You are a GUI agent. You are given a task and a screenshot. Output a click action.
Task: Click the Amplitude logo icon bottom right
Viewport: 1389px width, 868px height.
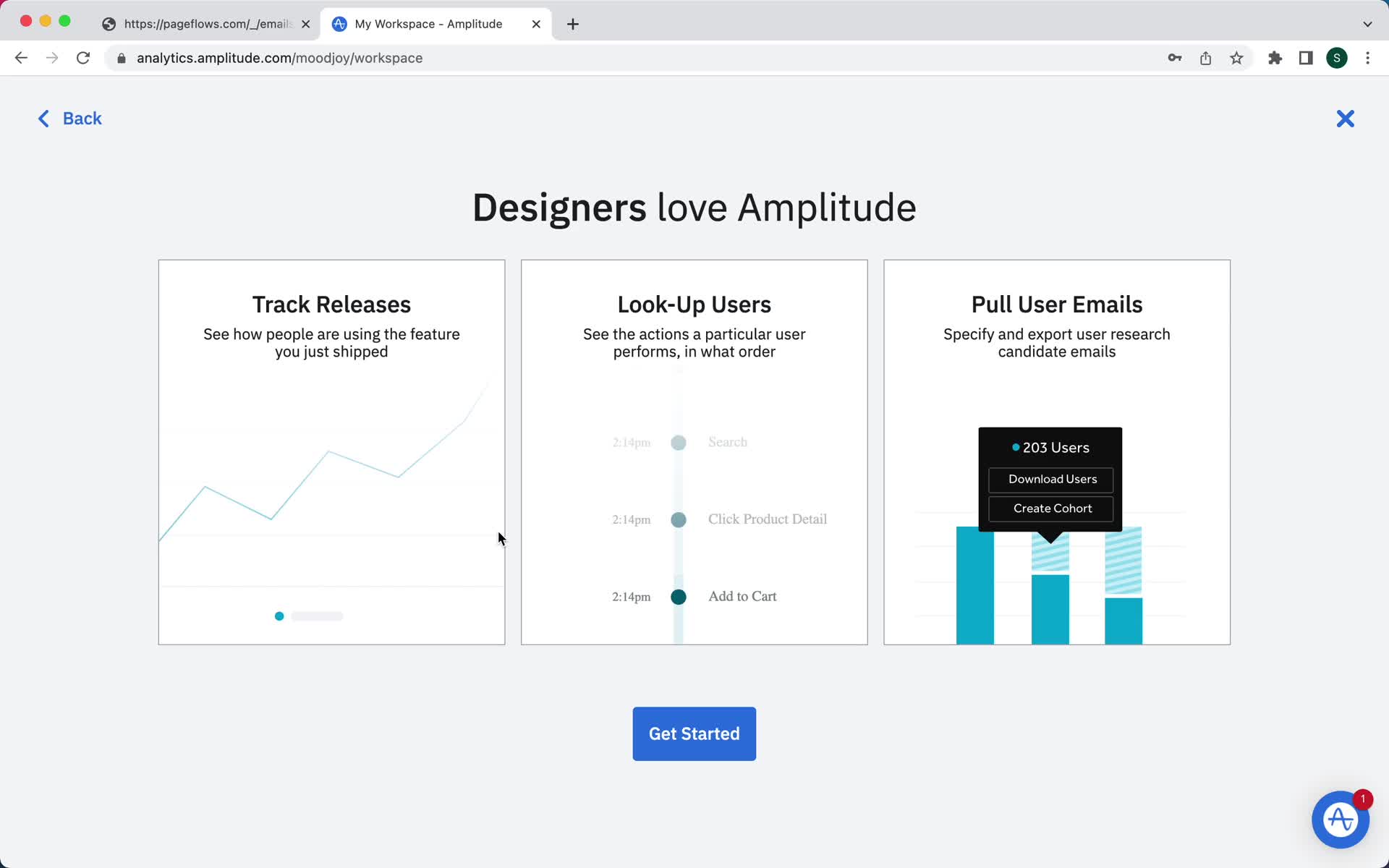1340,820
